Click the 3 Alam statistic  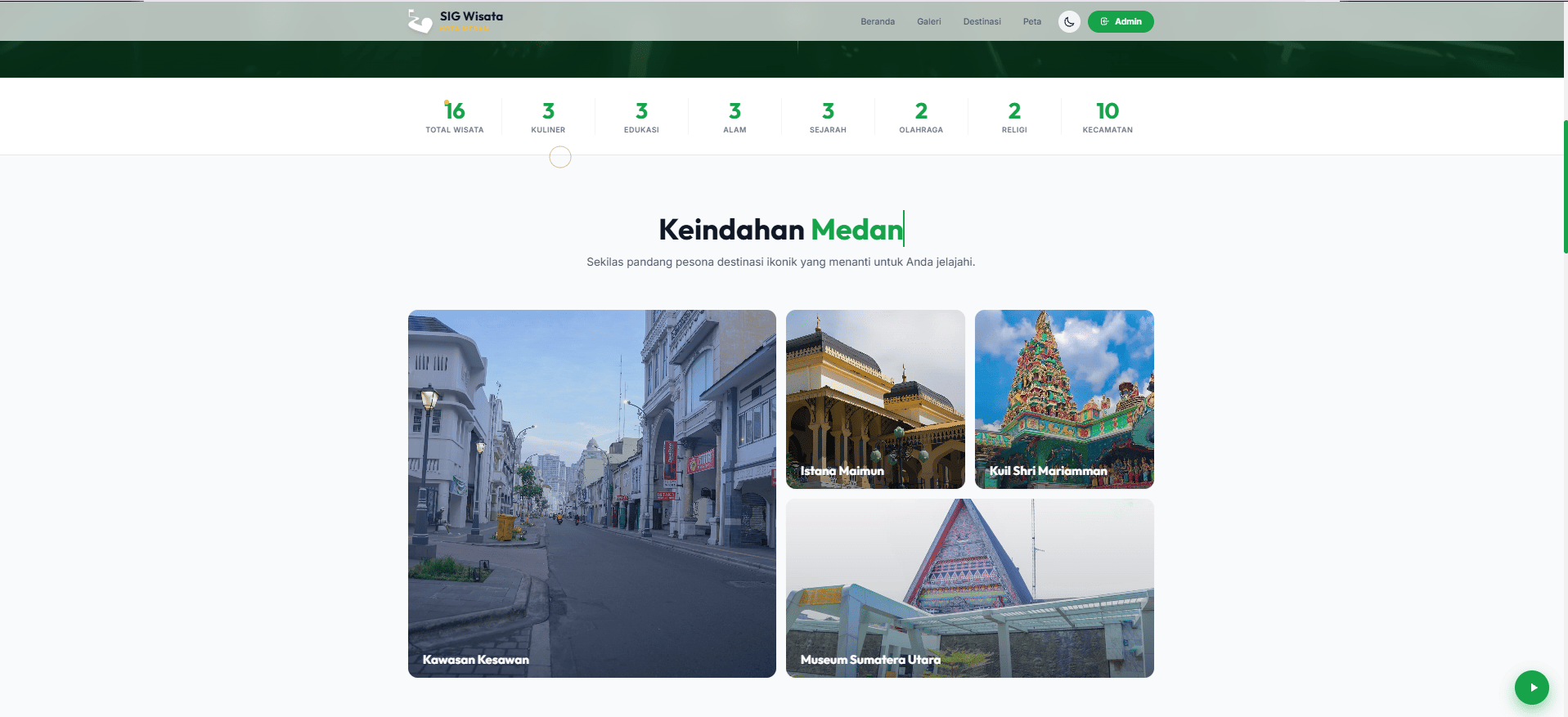pyautogui.click(x=735, y=117)
